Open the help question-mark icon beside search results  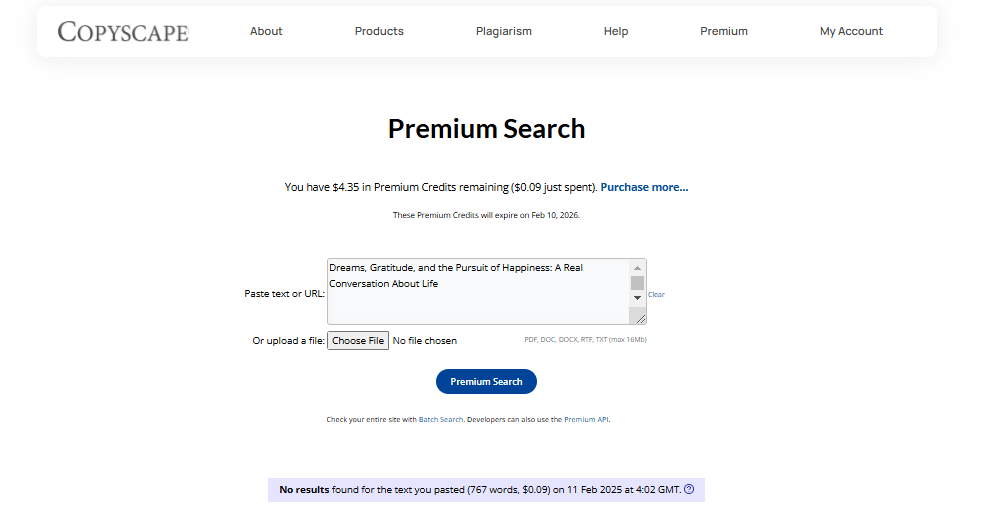[x=689, y=489]
